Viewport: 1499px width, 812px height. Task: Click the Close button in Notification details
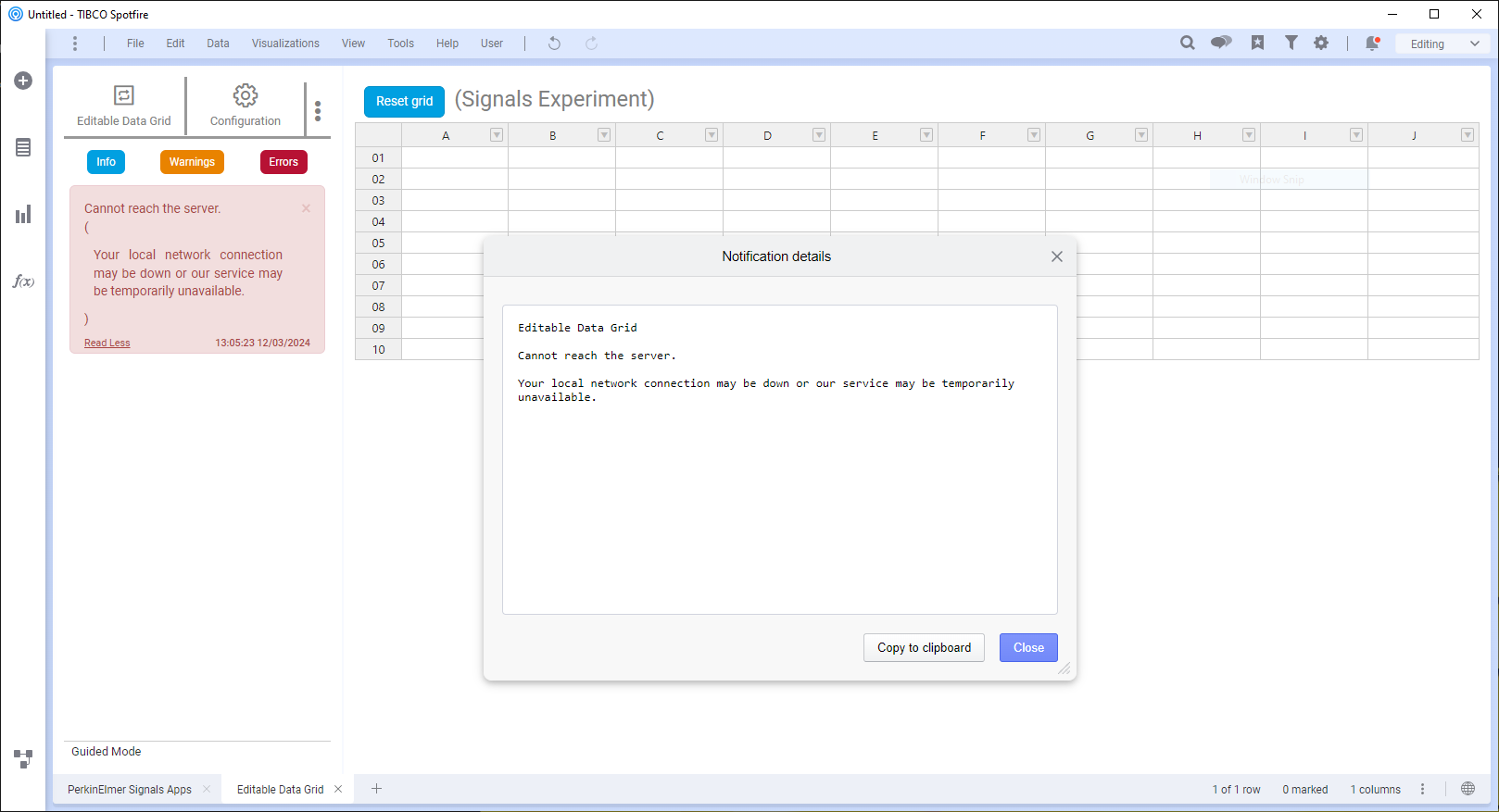tap(1028, 648)
